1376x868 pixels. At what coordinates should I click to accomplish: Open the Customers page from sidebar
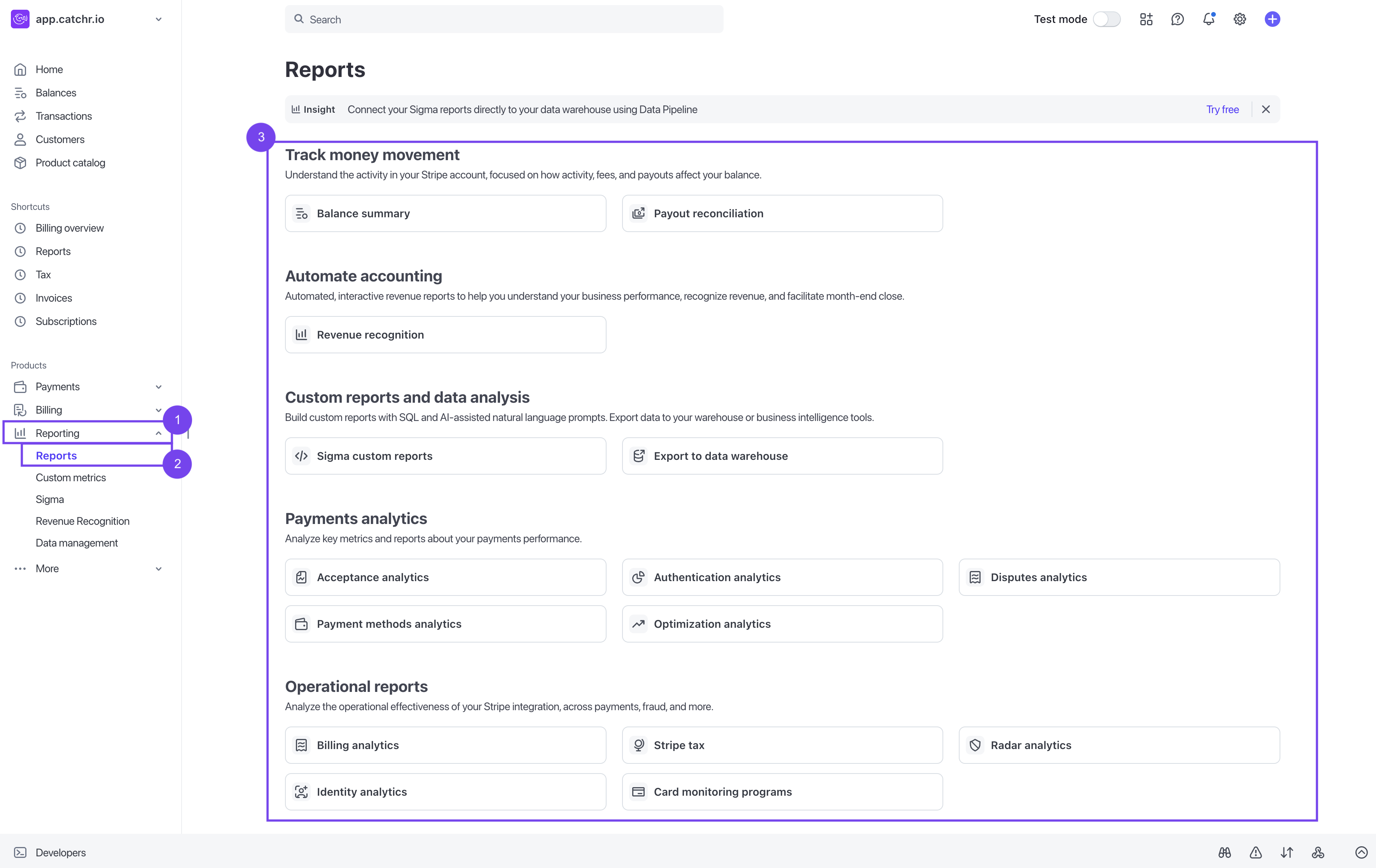pyautogui.click(x=59, y=140)
